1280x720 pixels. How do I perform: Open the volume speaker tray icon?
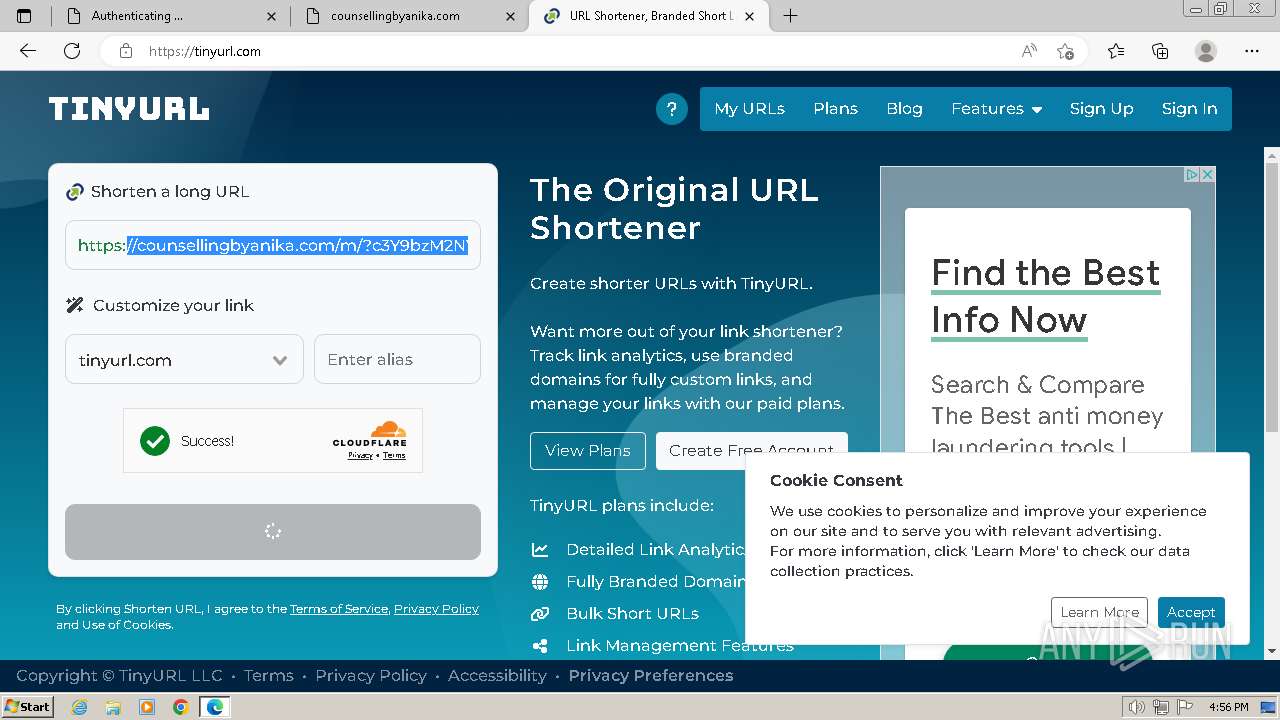1138,707
